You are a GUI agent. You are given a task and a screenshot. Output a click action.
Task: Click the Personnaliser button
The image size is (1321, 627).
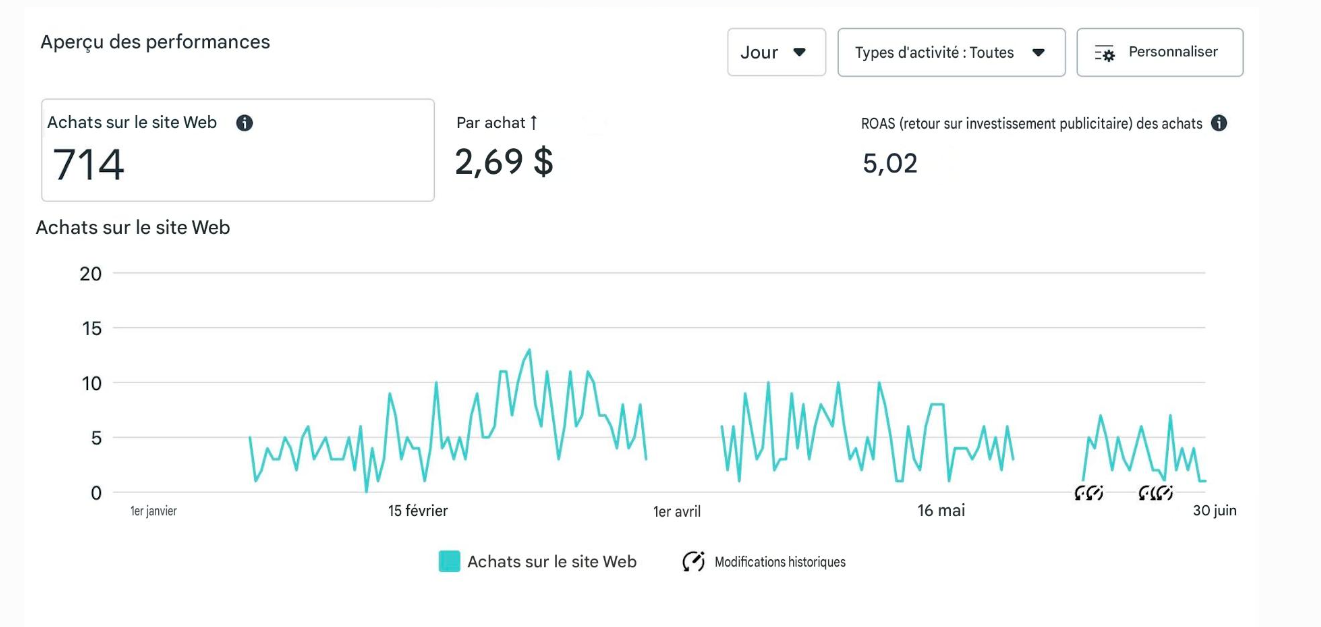pyautogui.click(x=1160, y=52)
